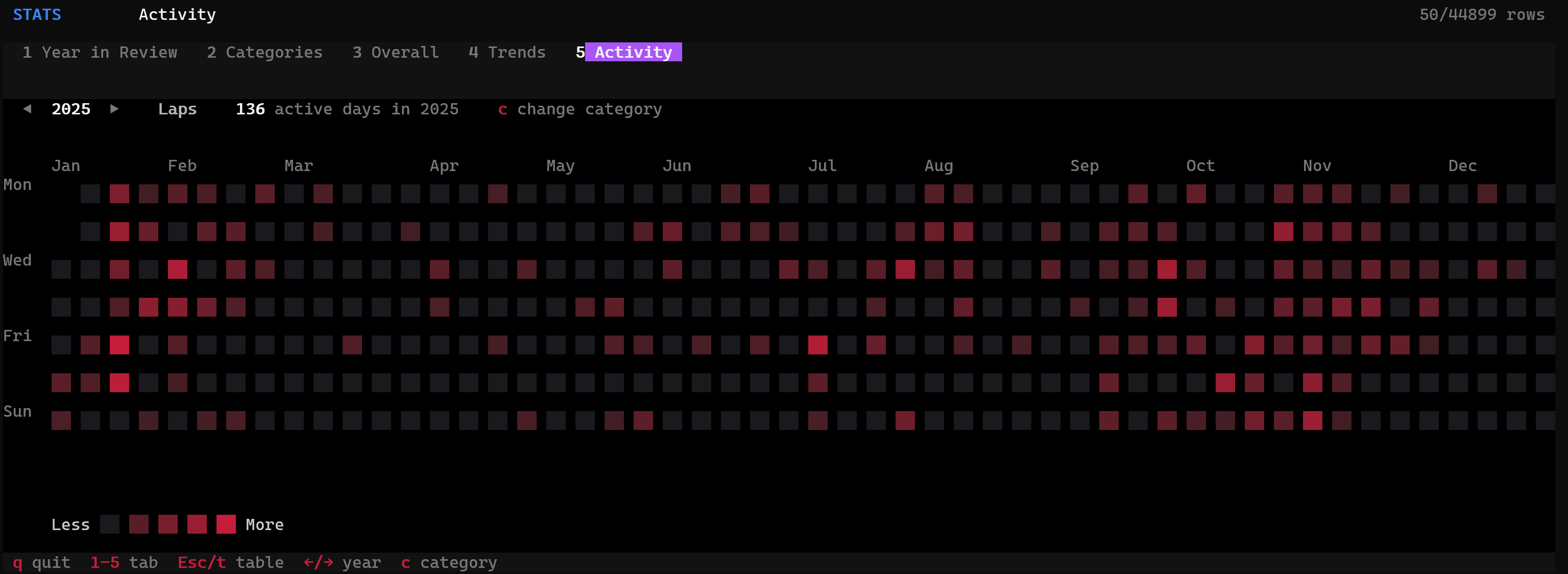Image resolution: width=1568 pixels, height=574 pixels.
Task: Click the second legend swatch
Action: [139, 524]
